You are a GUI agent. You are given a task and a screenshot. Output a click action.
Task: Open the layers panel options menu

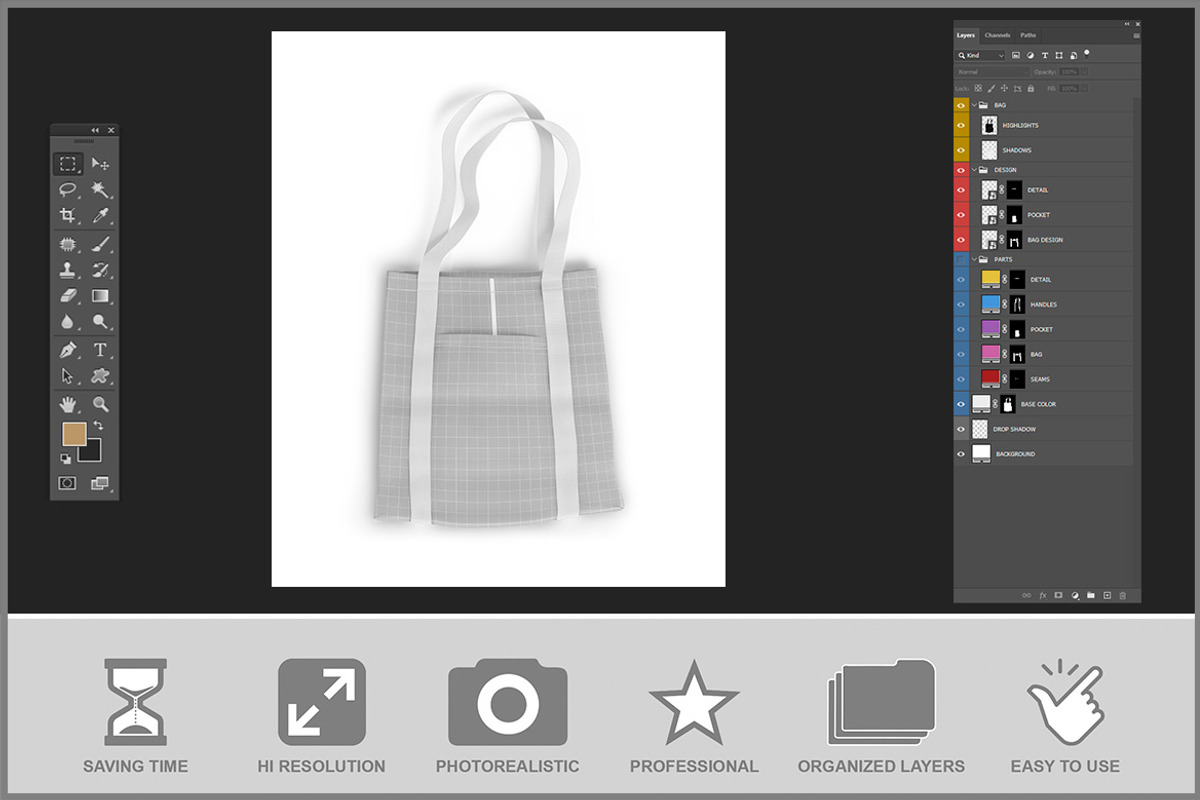coord(1136,35)
